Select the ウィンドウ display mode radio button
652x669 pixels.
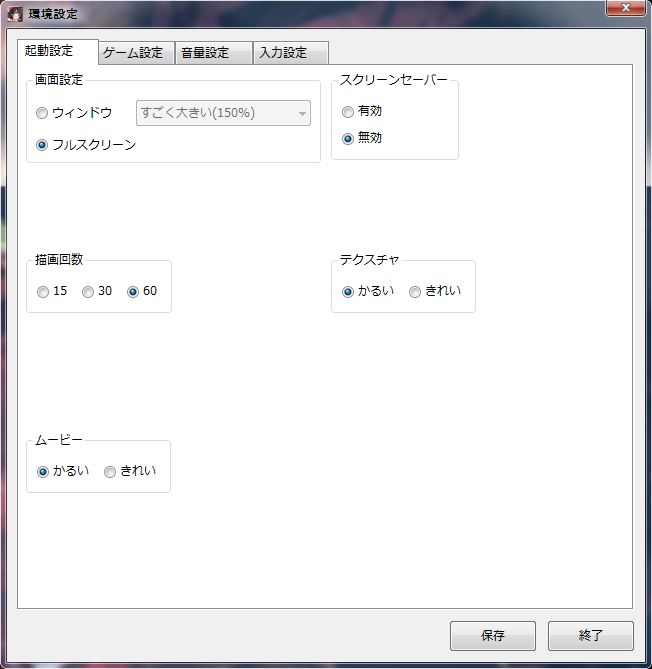coord(42,113)
